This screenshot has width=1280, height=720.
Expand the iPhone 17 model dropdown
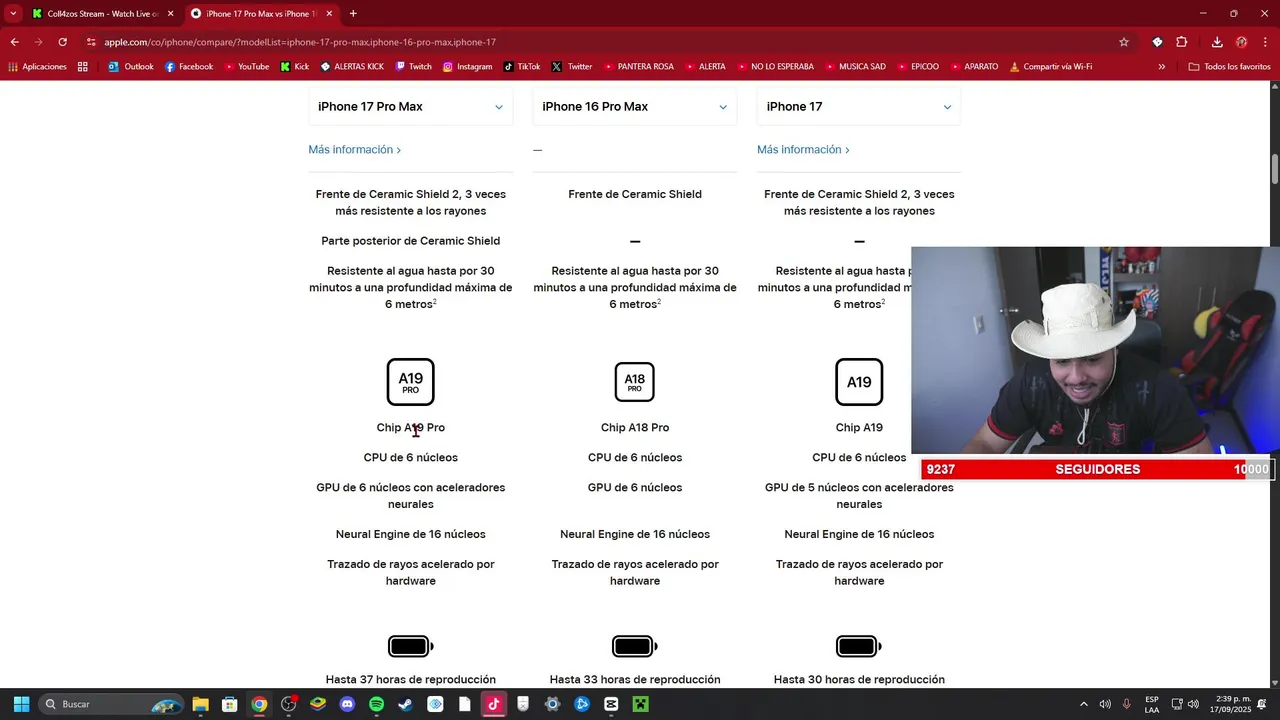[859, 107]
